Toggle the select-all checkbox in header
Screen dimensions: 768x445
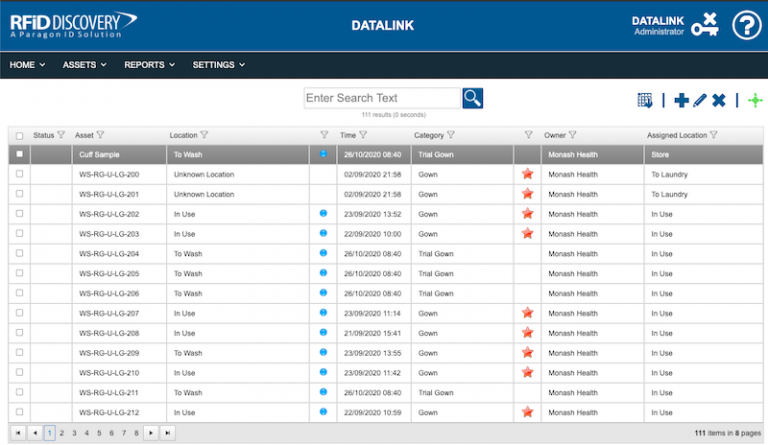tap(19, 135)
